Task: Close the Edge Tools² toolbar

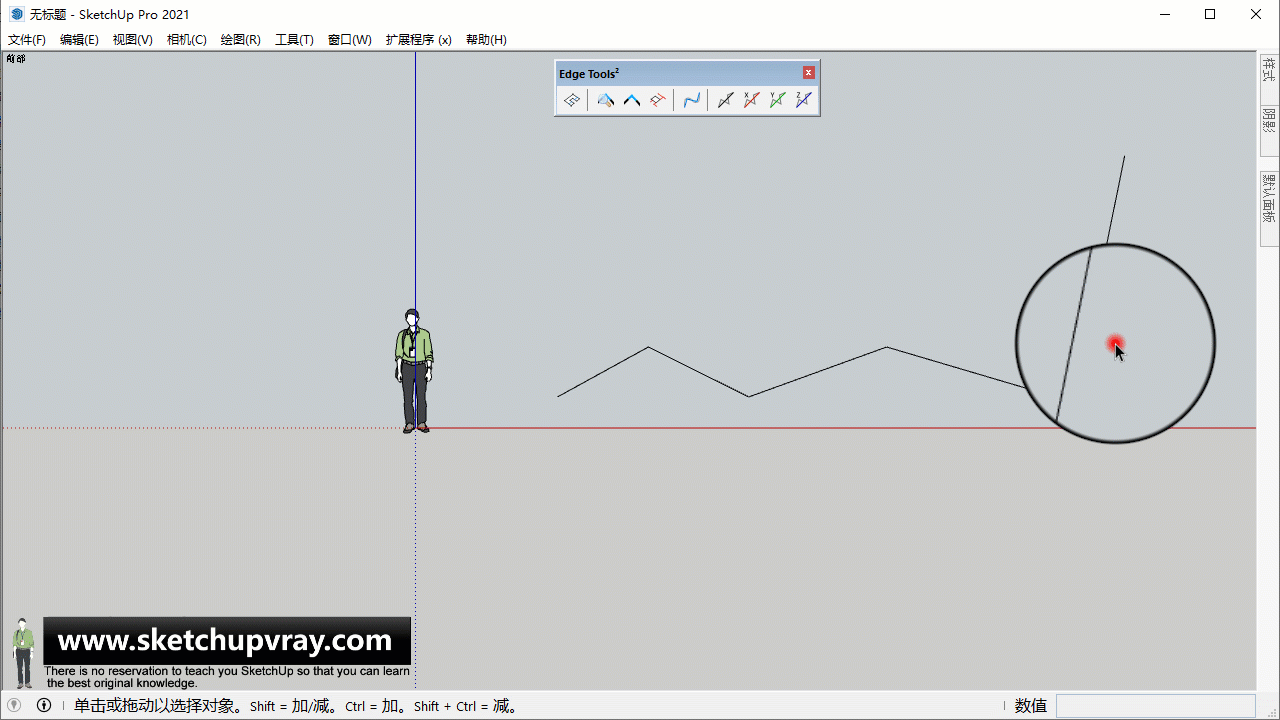Action: click(x=809, y=73)
